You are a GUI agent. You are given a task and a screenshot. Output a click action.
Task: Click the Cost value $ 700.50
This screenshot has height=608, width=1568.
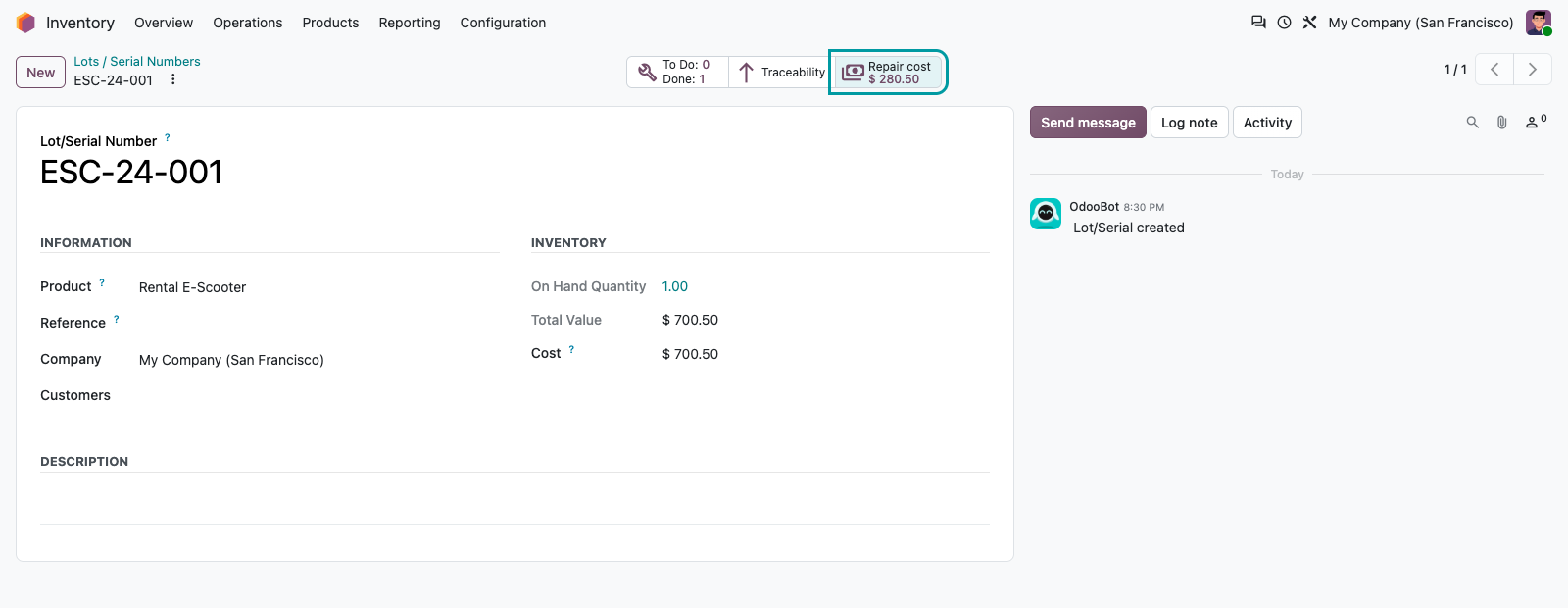tap(690, 354)
